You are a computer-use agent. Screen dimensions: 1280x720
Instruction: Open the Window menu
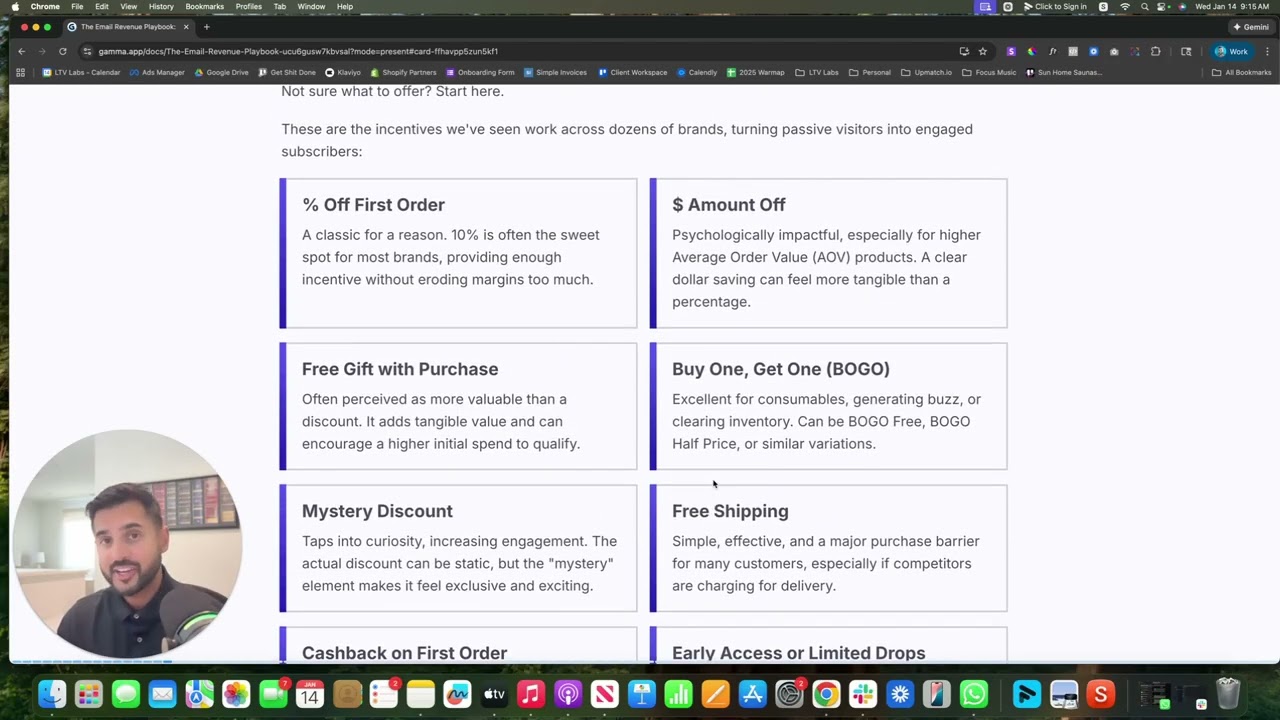pos(311,6)
